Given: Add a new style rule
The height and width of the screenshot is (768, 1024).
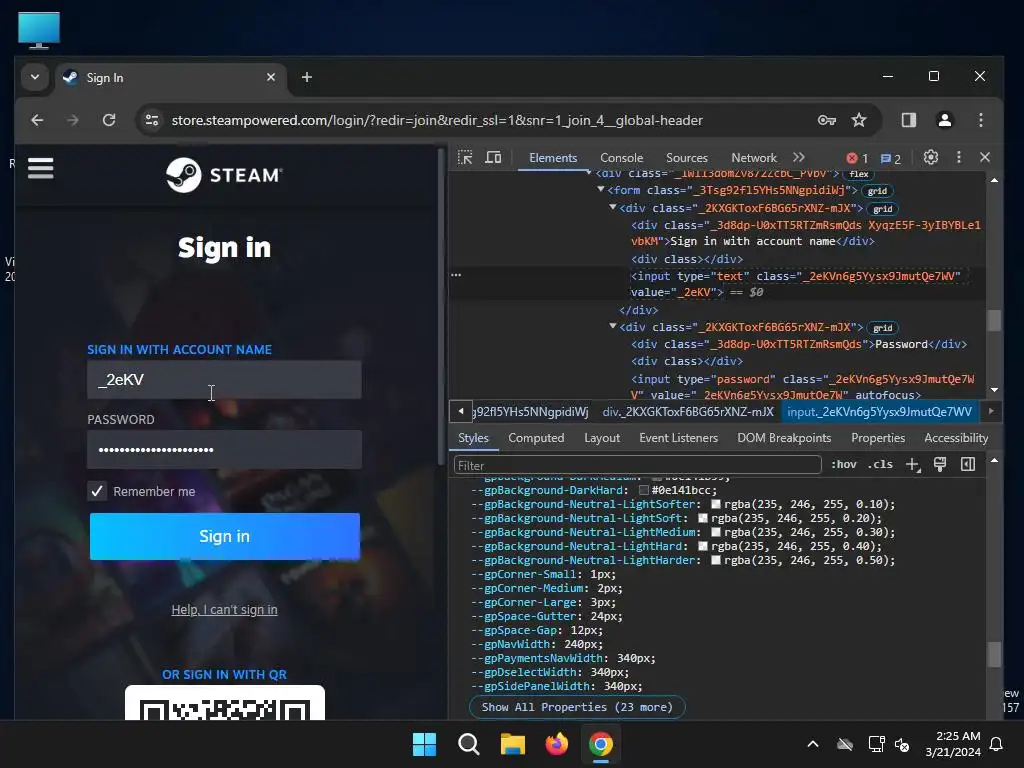Looking at the screenshot, I should pyautogui.click(x=912, y=464).
